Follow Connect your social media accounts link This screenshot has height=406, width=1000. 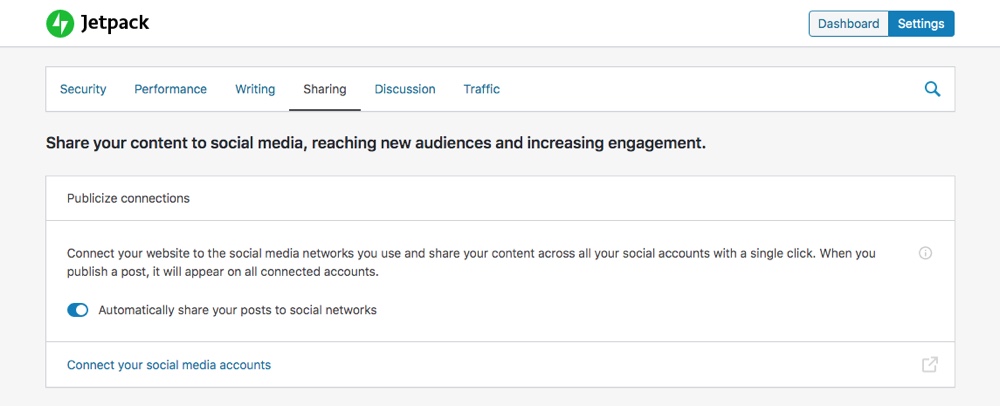pos(169,365)
